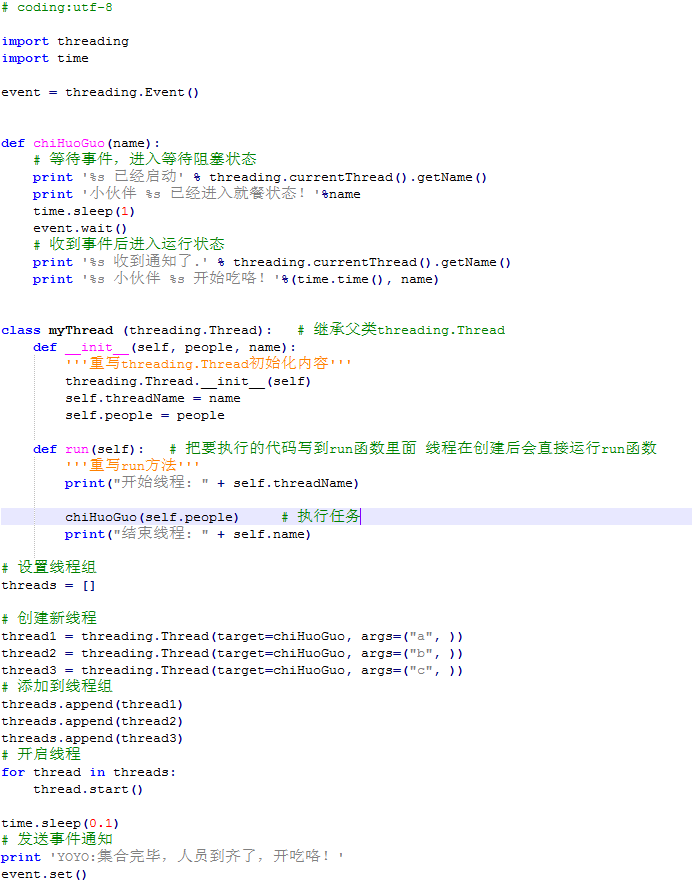The width and height of the screenshot is (692, 881).
Task: Click the "threads.append(thread2)" line
Action: pyautogui.click(x=92, y=721)
